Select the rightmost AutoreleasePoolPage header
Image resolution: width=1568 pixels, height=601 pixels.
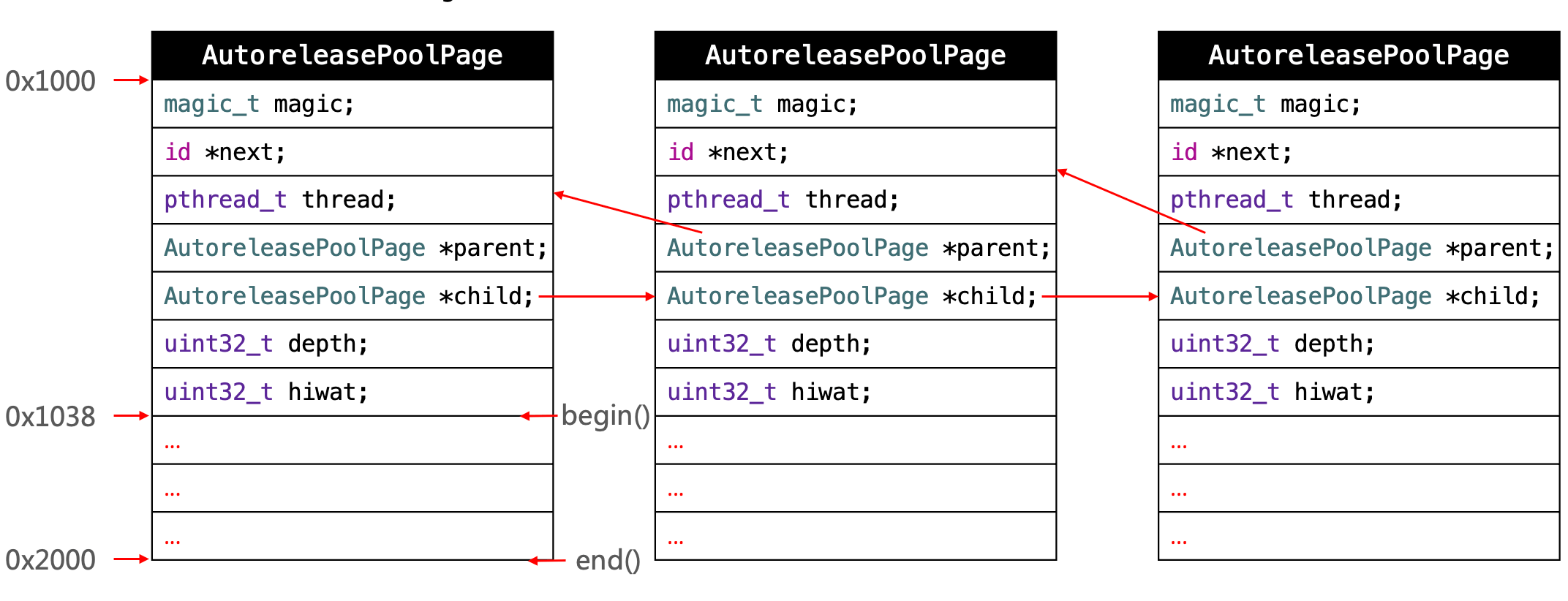pyautogui.click(x=1358, y=56)
